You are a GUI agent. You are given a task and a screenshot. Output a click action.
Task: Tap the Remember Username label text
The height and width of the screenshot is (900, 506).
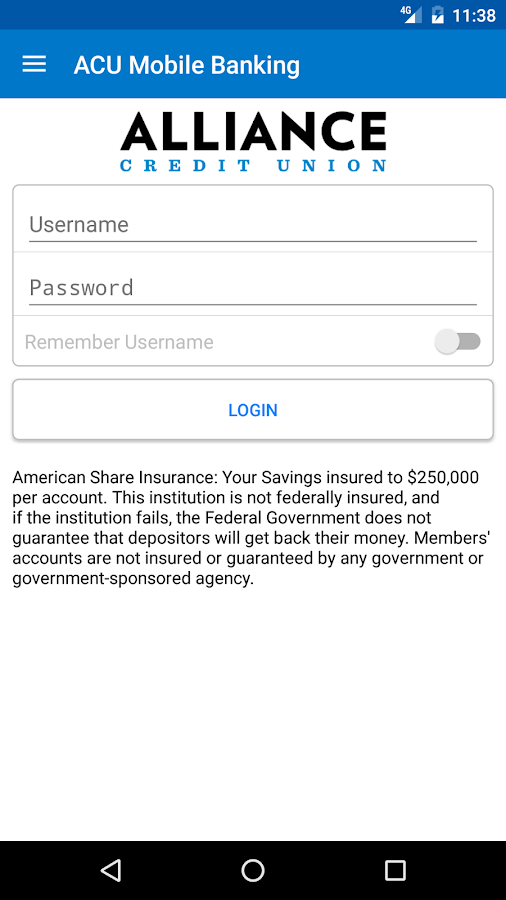(119, 342)
